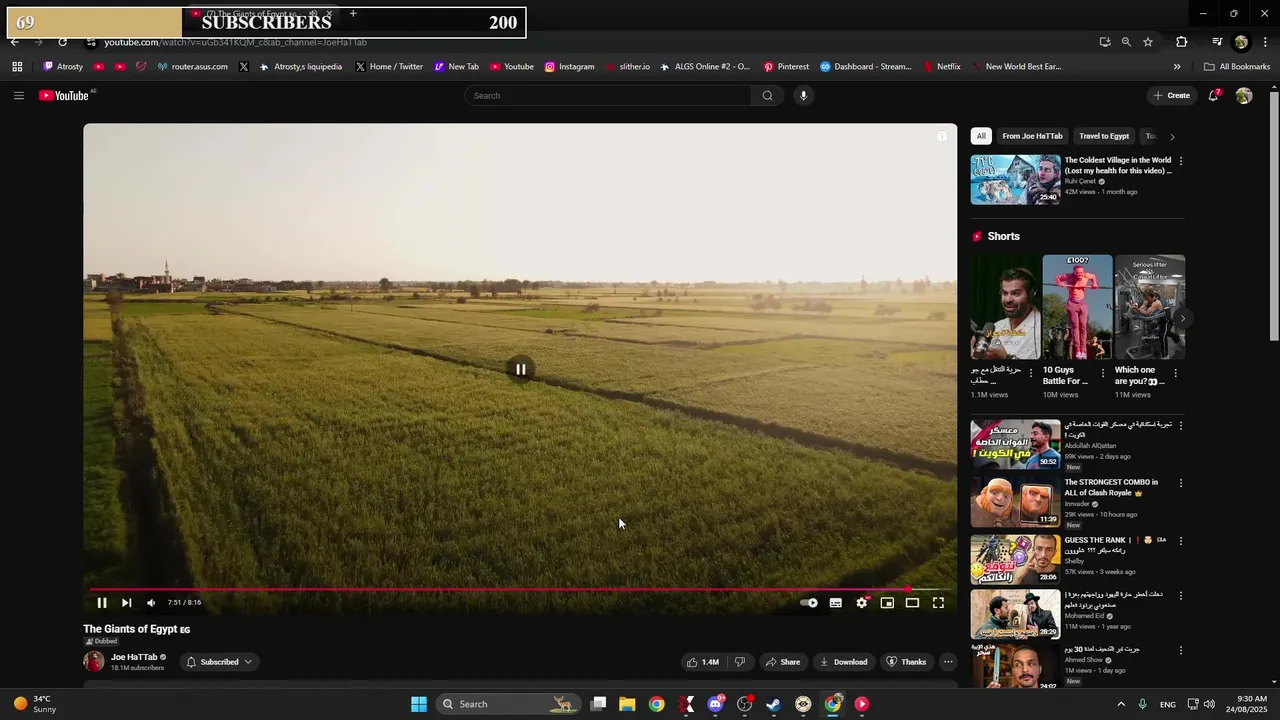The image size is (1280, 720).
Task: Select the All filter chip
Action: [981, 136]
